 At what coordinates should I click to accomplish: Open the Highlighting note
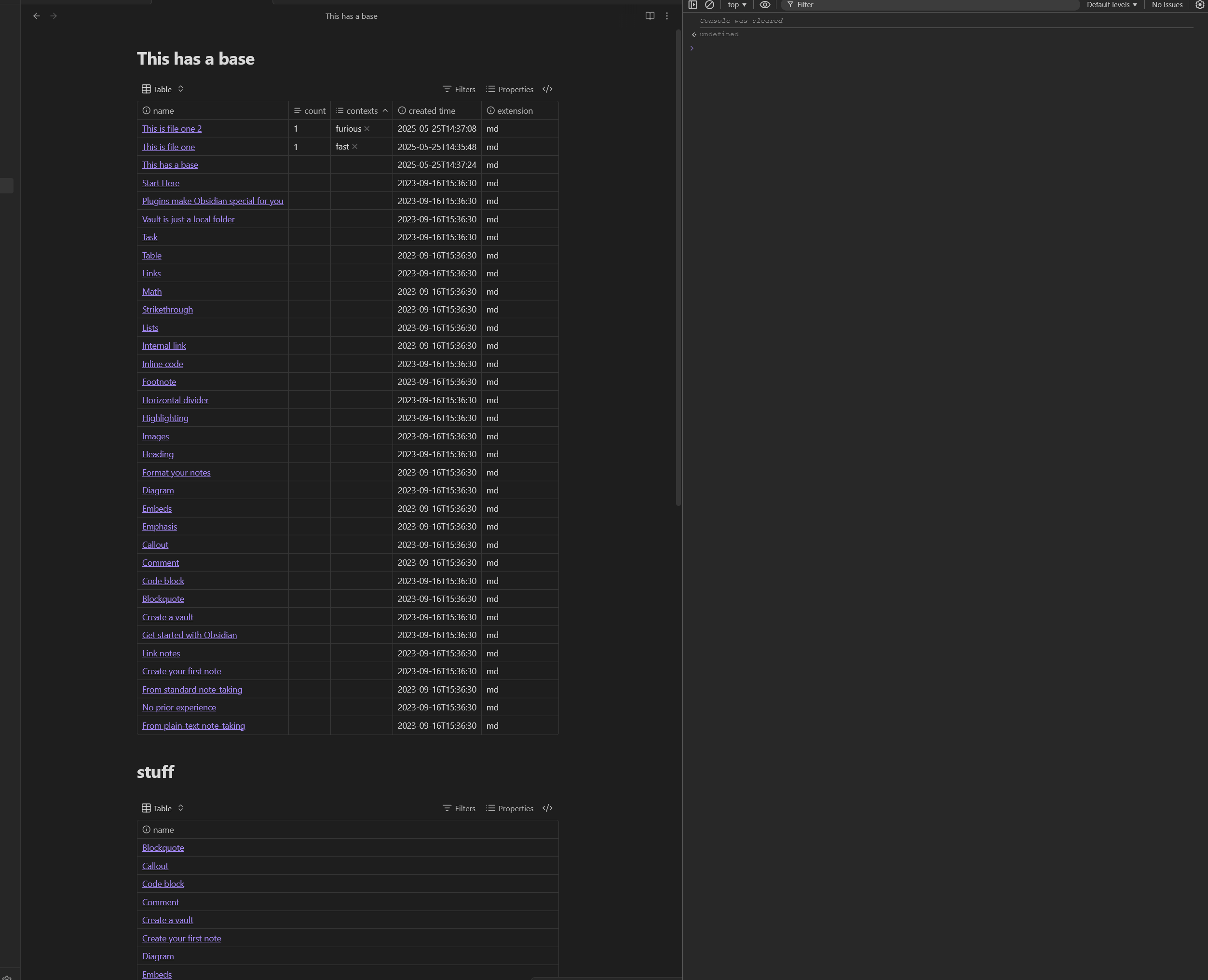pyautogui.click(x=165, y=418)
